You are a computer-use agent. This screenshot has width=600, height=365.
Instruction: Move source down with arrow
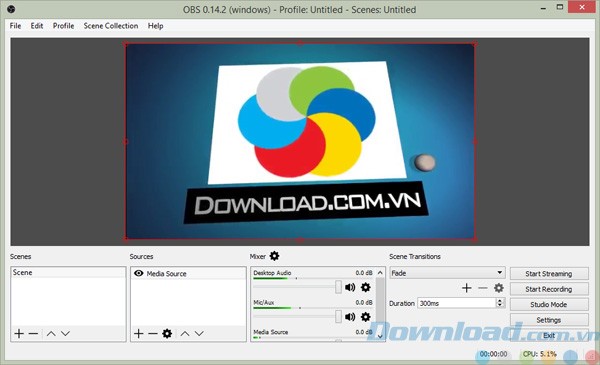(199, 334)
